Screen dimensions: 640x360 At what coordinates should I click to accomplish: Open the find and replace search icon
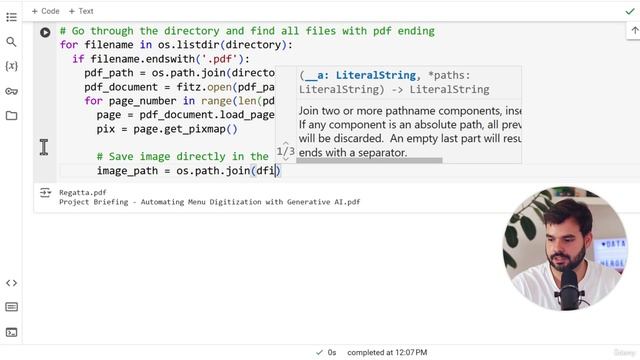point(11,42)
